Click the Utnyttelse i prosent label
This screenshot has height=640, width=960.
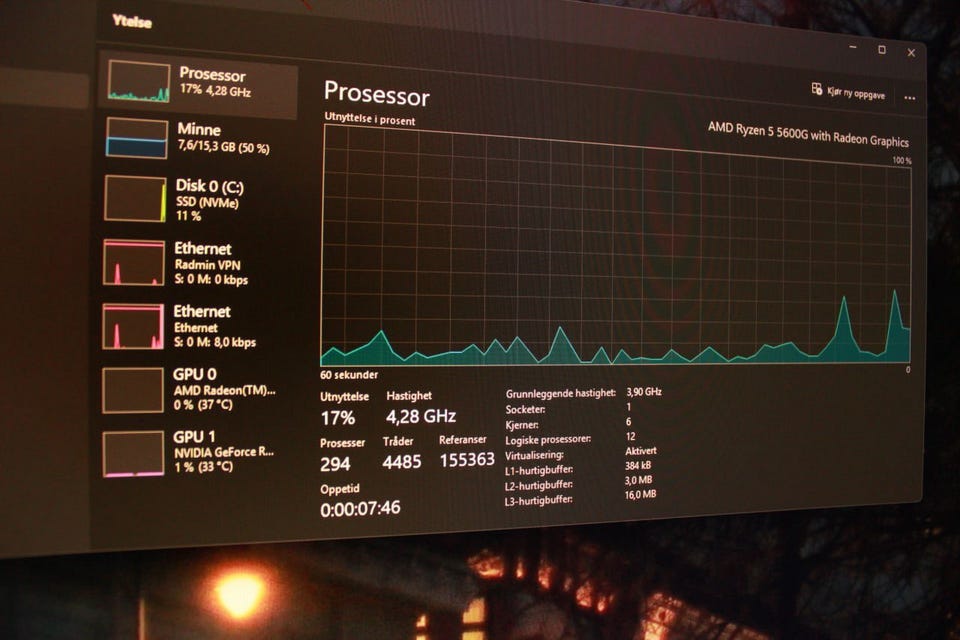pos(370,118)
